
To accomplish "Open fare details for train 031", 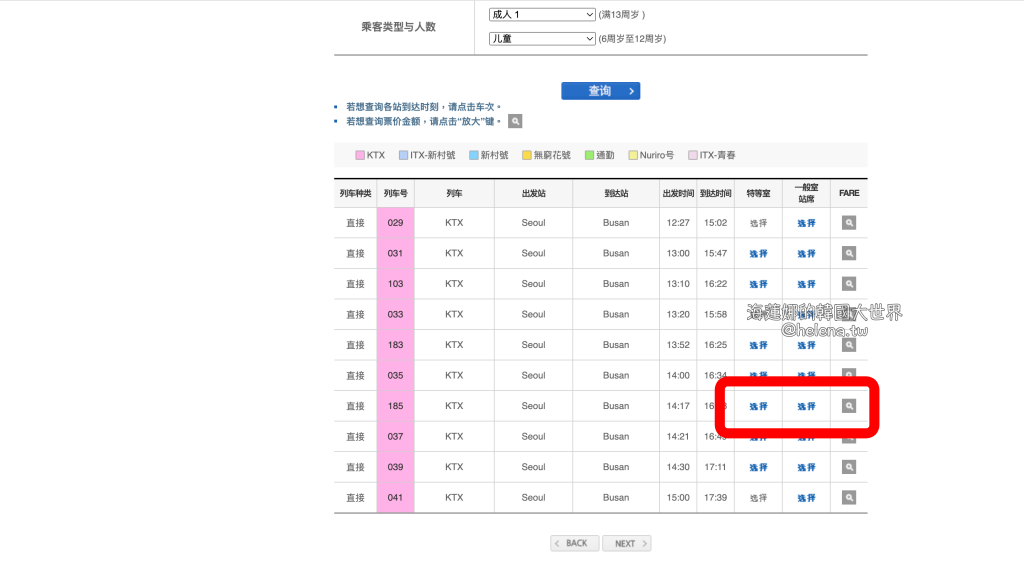I will (849, 254).
